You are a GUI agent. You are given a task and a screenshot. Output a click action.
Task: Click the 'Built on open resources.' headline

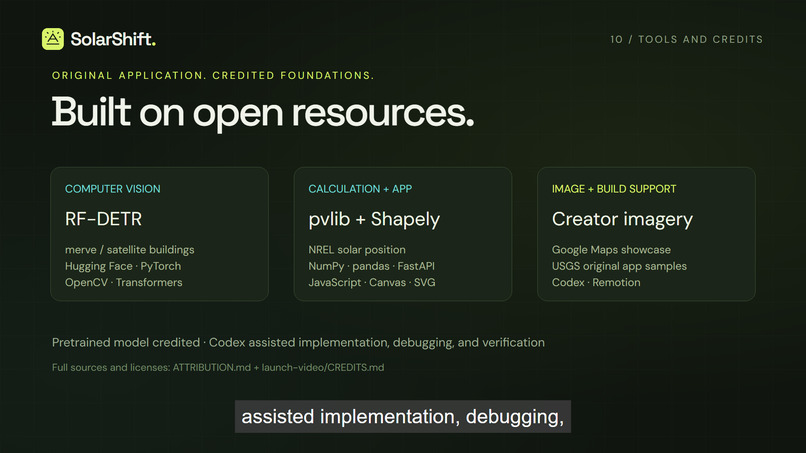pos(263,113)
